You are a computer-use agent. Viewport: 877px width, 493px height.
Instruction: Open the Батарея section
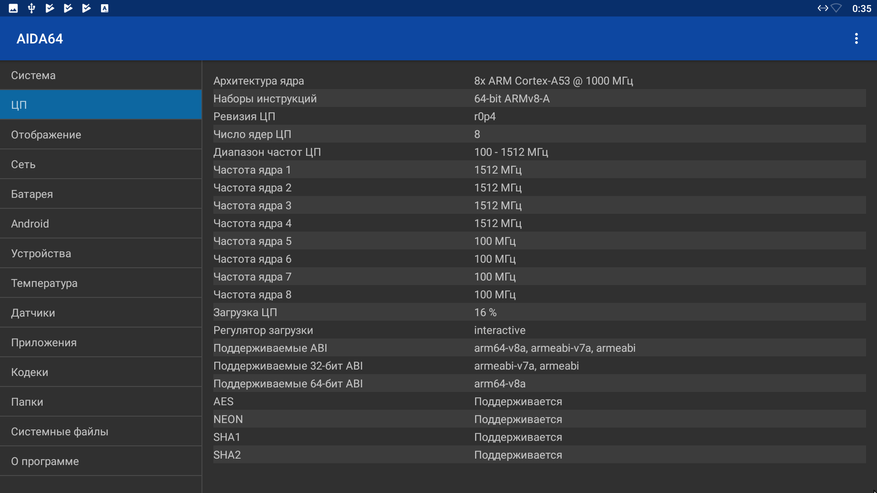[x=101, y=194]
